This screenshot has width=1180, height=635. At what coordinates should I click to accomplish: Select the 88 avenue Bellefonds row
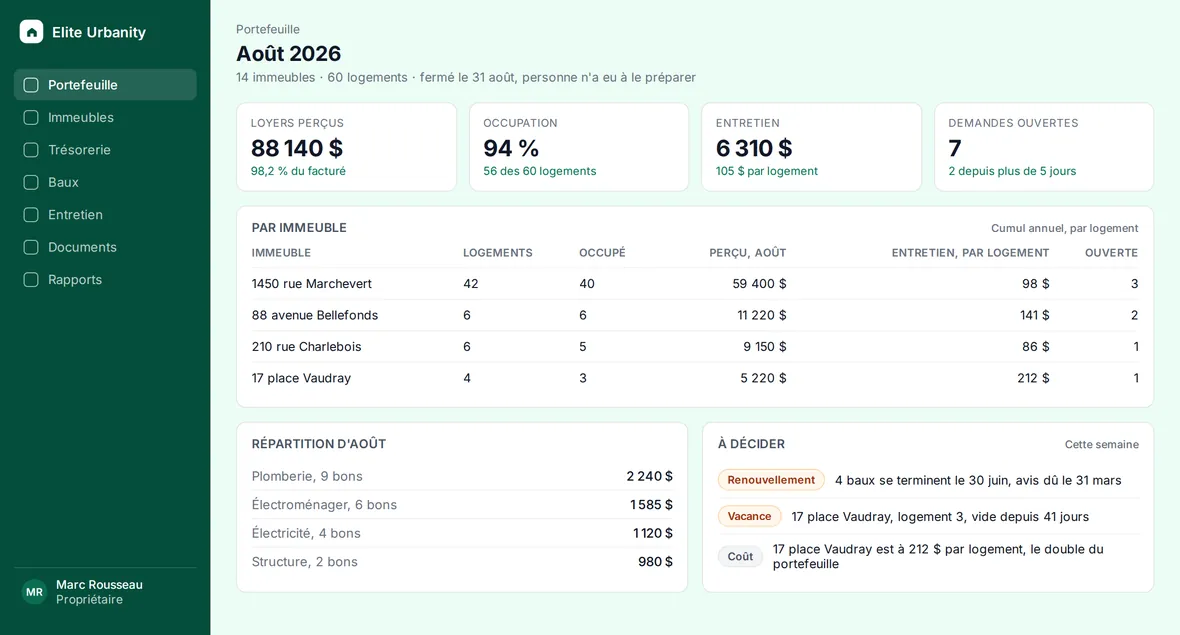coord(695,315)
